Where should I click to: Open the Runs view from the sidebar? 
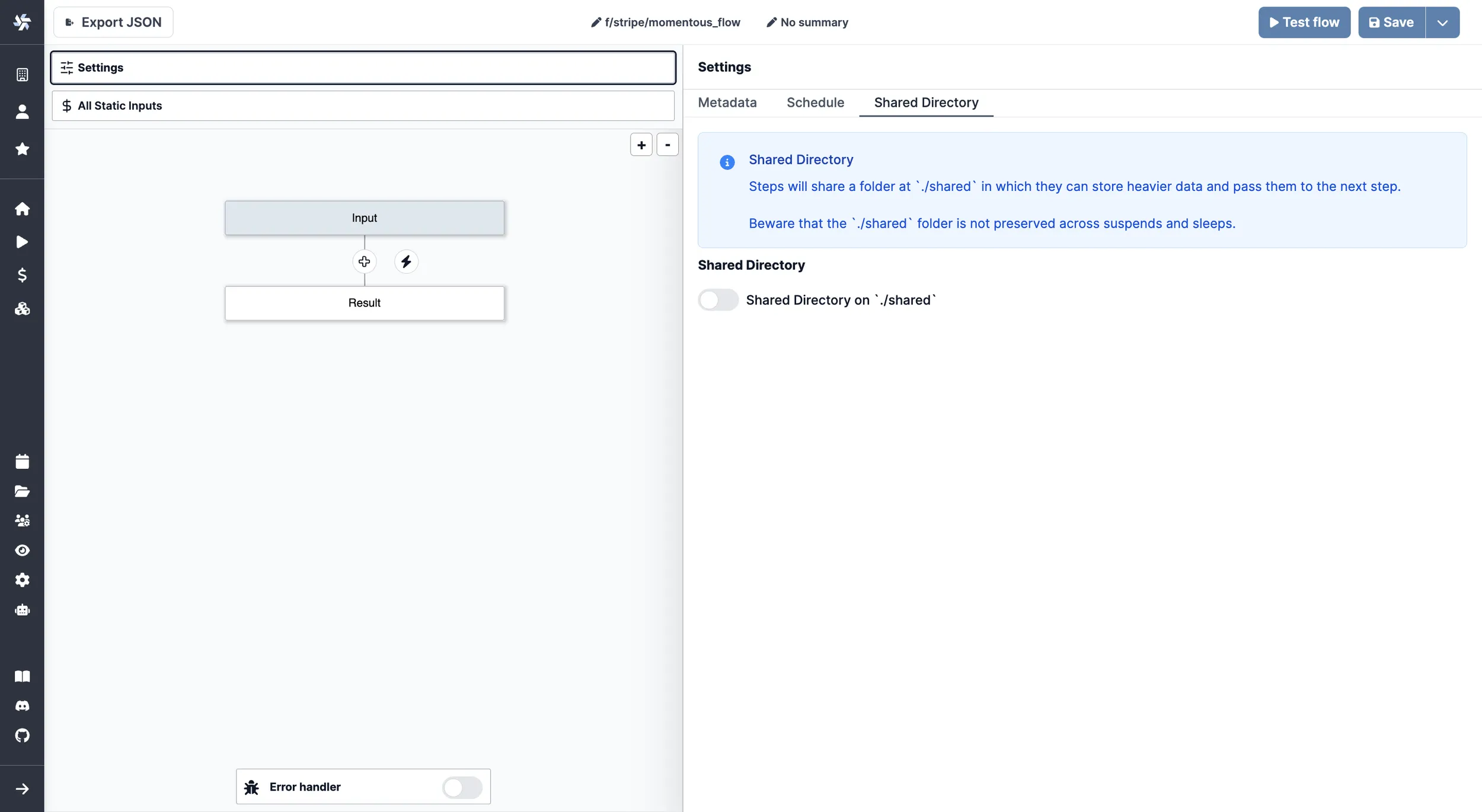click(22, 242)
